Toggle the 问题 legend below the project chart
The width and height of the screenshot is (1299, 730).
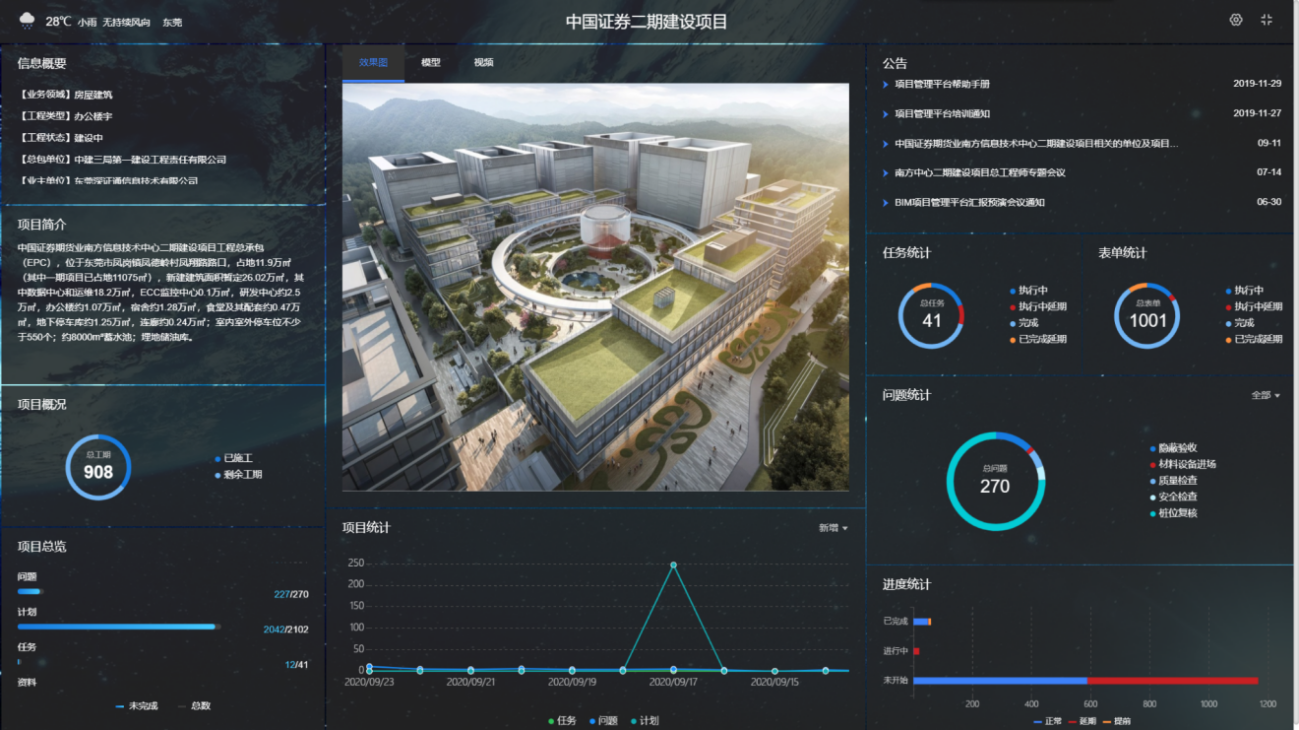[x=603, y=720]
